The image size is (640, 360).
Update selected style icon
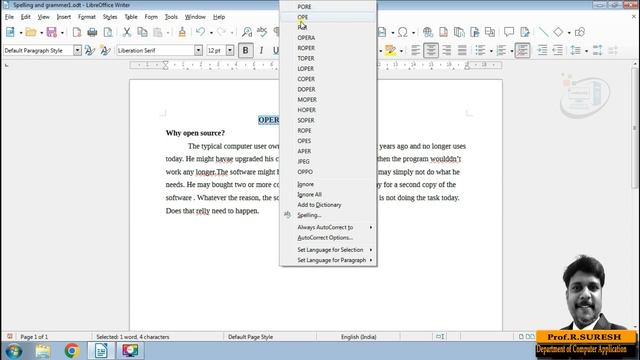(89, 50)
